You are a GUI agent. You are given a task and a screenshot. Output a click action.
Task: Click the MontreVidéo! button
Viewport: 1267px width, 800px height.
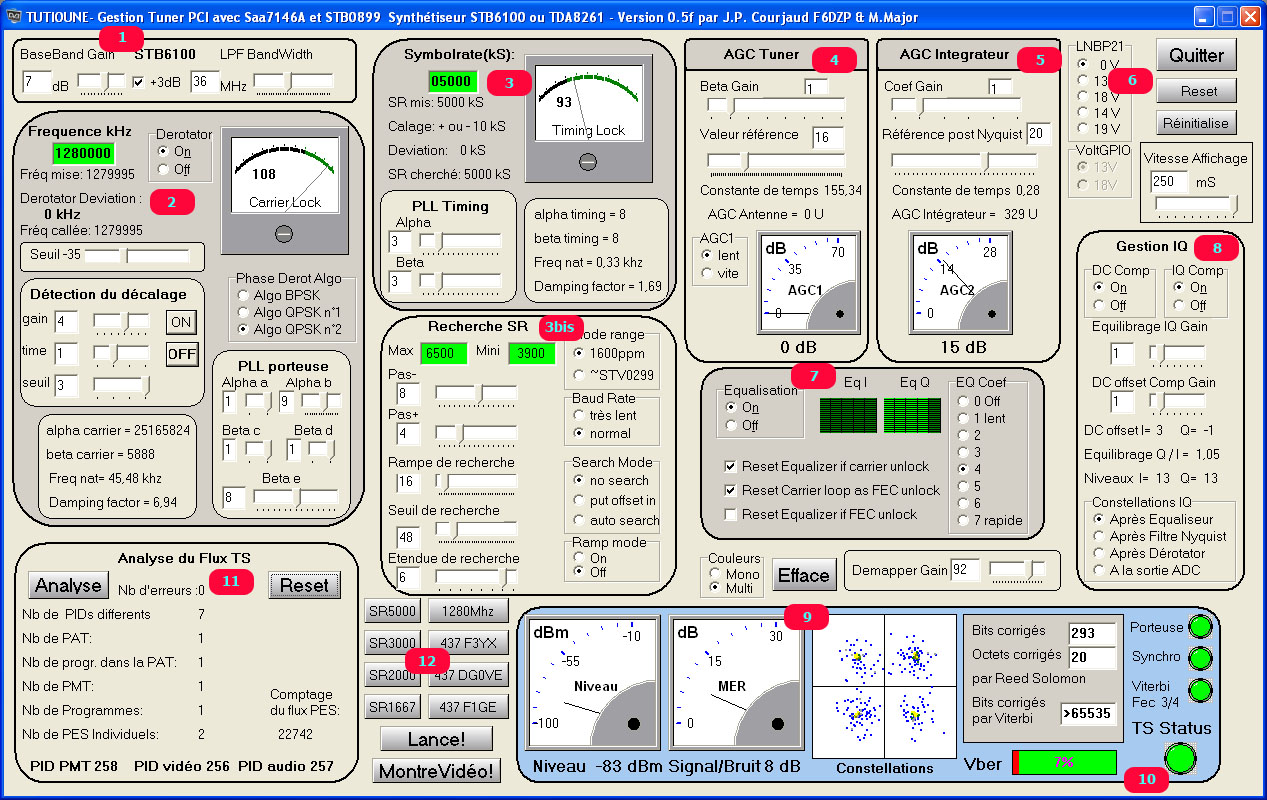click(x=436, y=771)
